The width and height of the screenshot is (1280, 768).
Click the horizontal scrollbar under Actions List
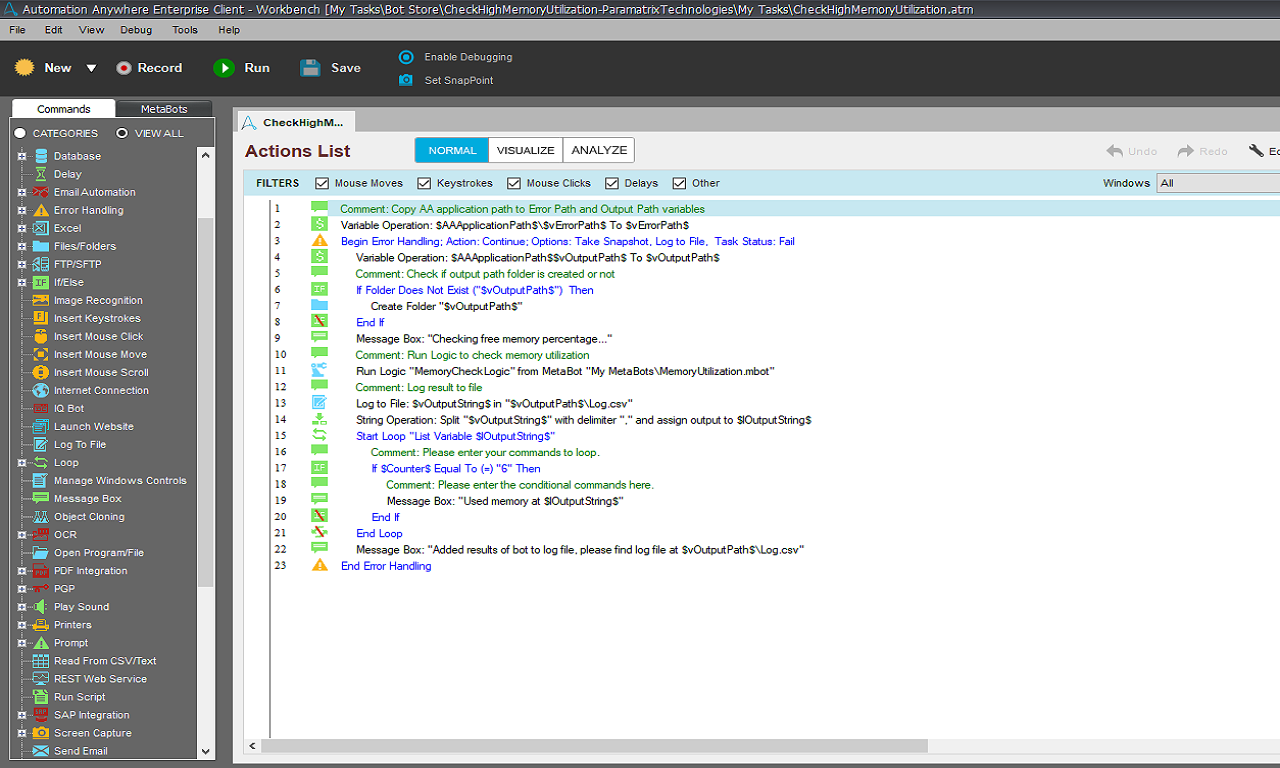pyautogui.click(x=594, y=746)
